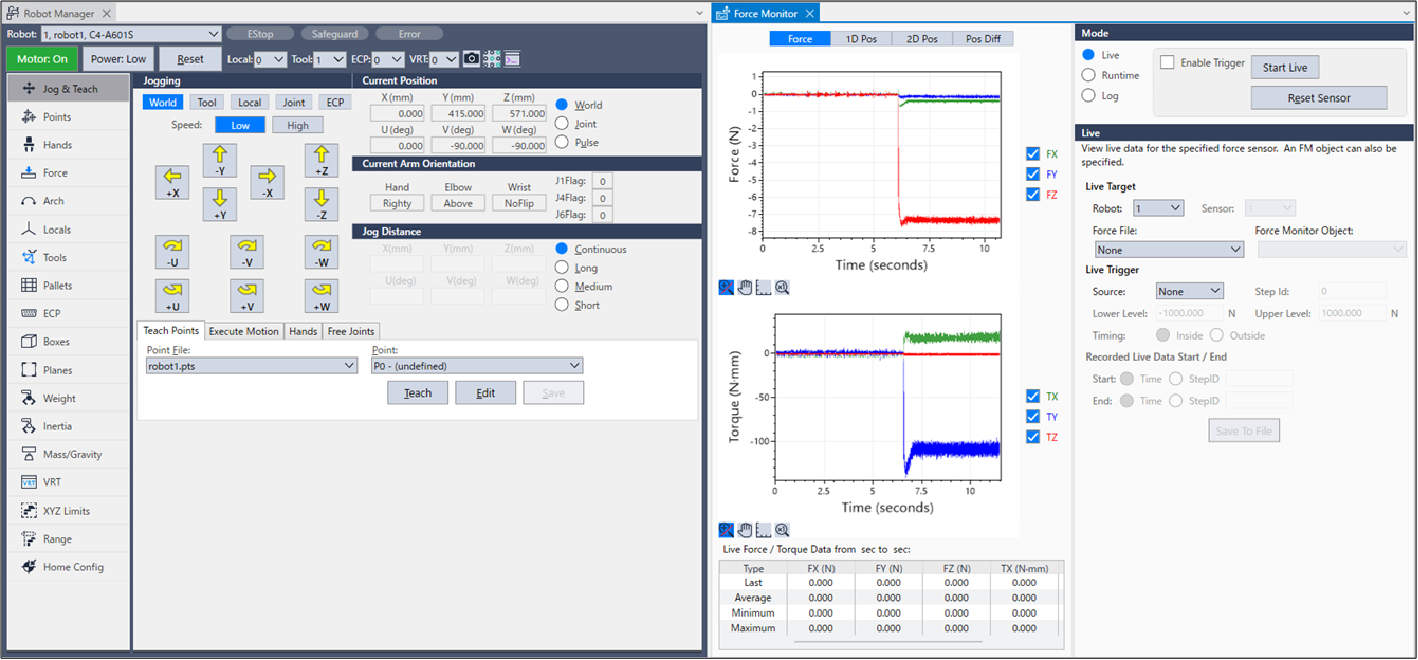Click the Y (mm) position field

pyautogui.click(x=458, y=114)
